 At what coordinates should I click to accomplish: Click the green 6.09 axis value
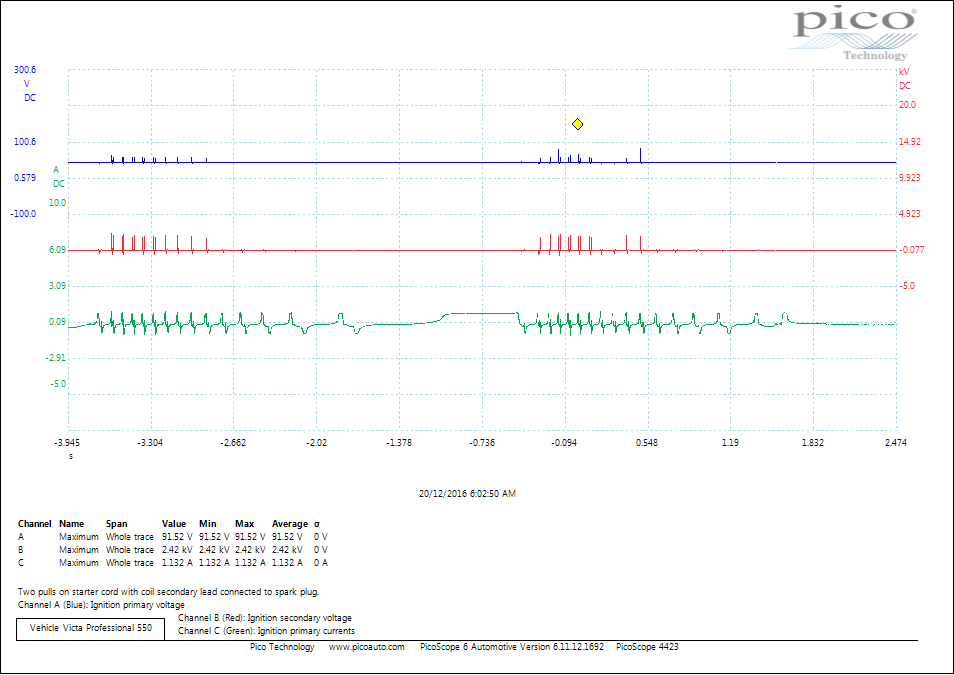coord(57,250)
